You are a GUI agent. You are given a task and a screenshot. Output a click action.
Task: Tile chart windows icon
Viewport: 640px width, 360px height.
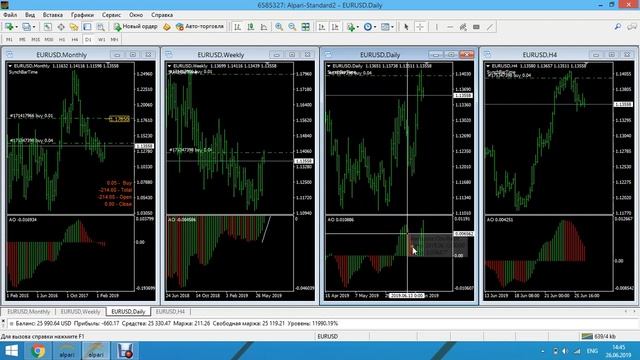(306, 27)
